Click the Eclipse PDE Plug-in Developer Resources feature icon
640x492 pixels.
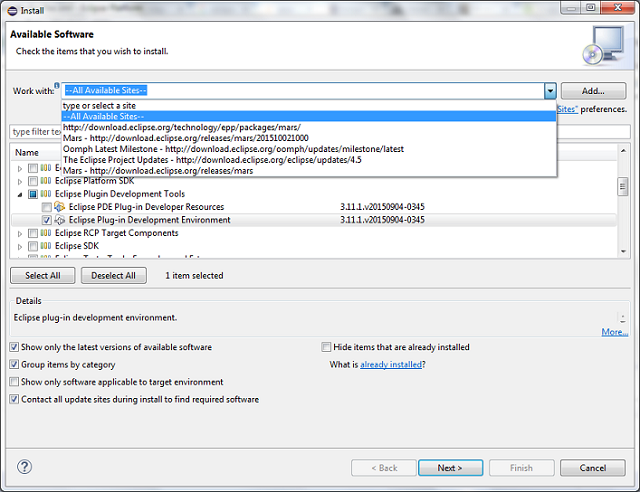point(60,207)
